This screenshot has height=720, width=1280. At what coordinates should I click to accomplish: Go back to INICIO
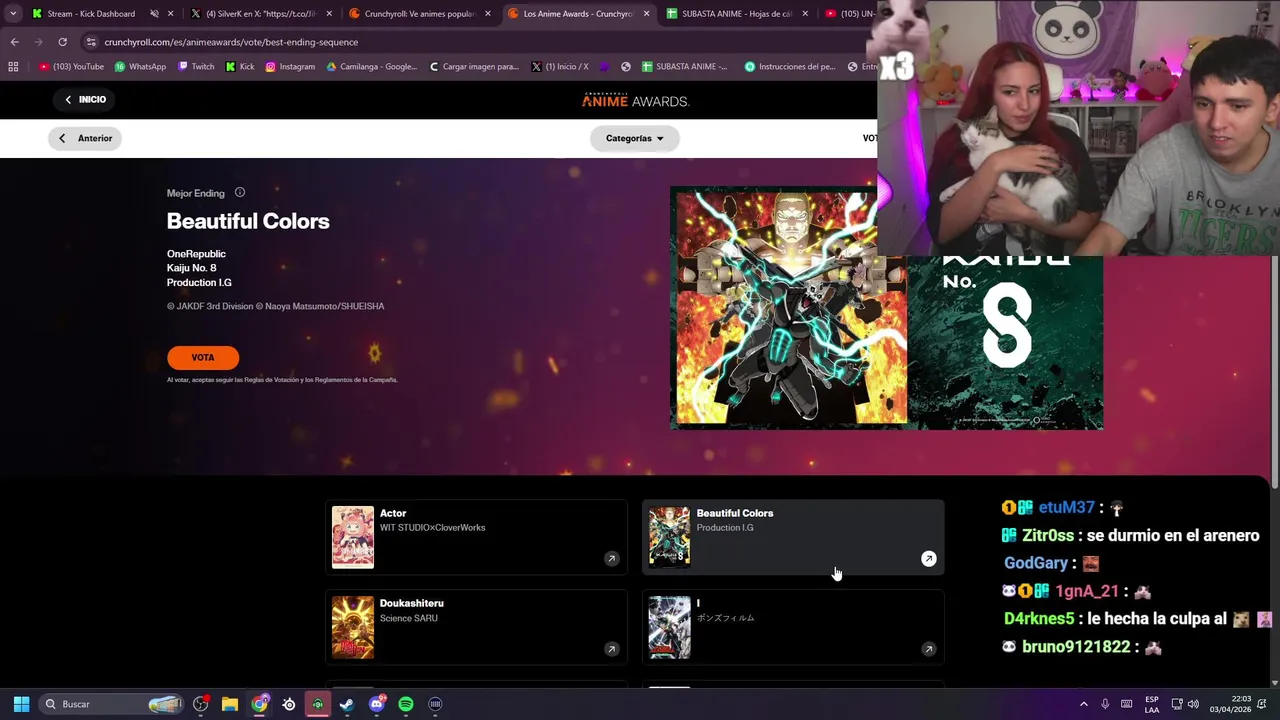[x=85, y=99]
